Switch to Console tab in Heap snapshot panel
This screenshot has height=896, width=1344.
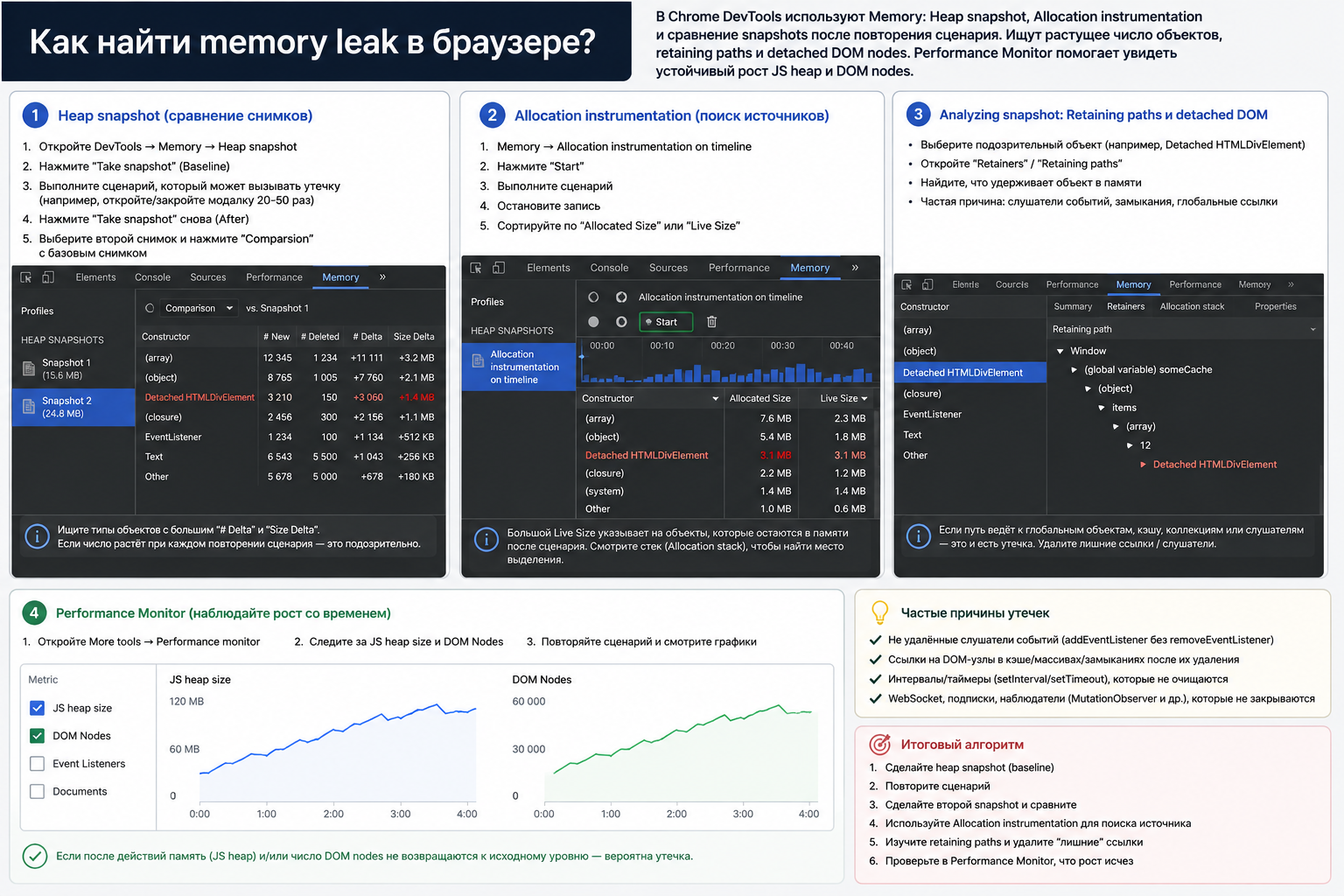(x=152, y=277)
